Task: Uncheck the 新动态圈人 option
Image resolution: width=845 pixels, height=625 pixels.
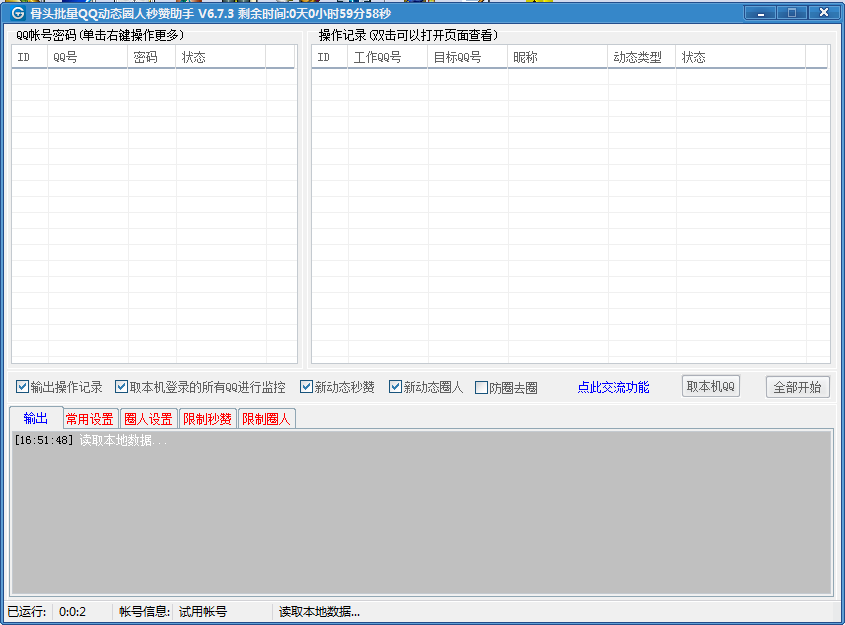Action: (x=395, y=387)
